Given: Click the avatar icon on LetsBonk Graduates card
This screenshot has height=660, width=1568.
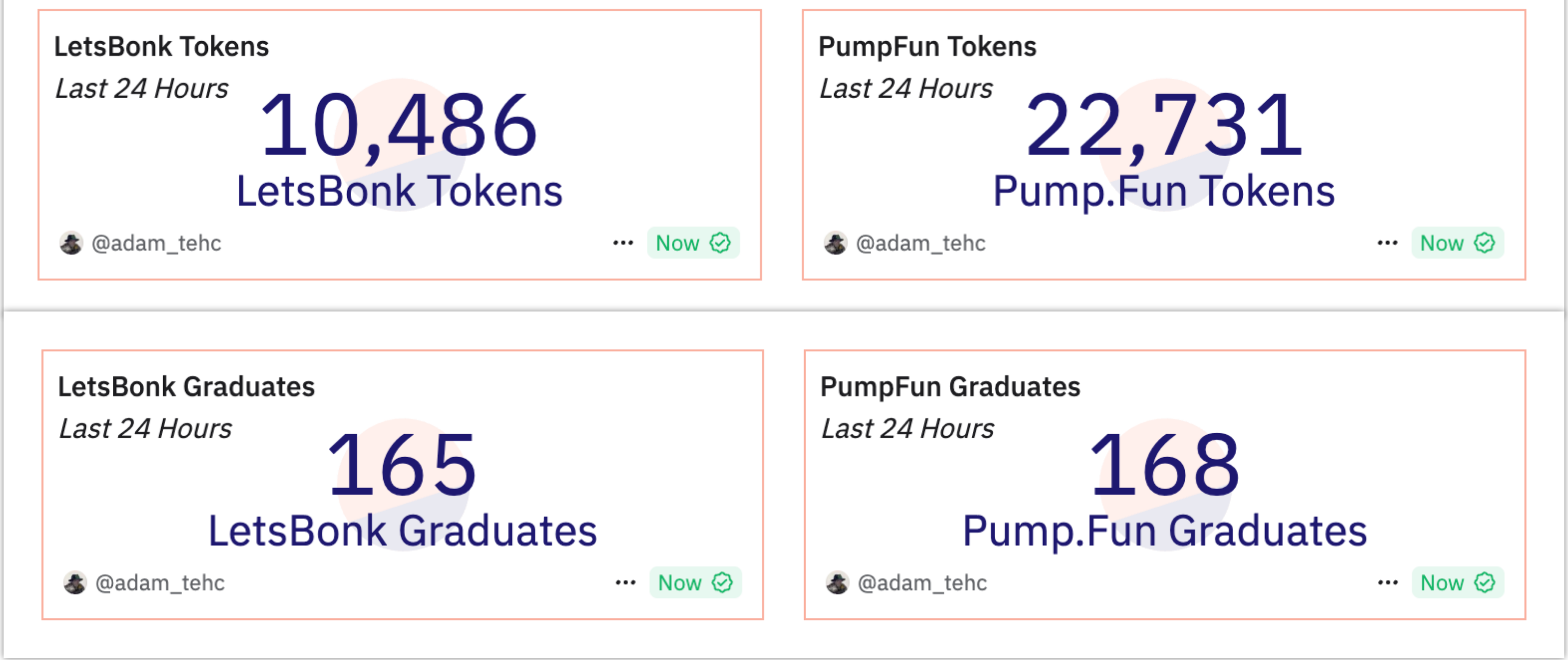Looking at the screenshot, I should (x=76, y=583).
